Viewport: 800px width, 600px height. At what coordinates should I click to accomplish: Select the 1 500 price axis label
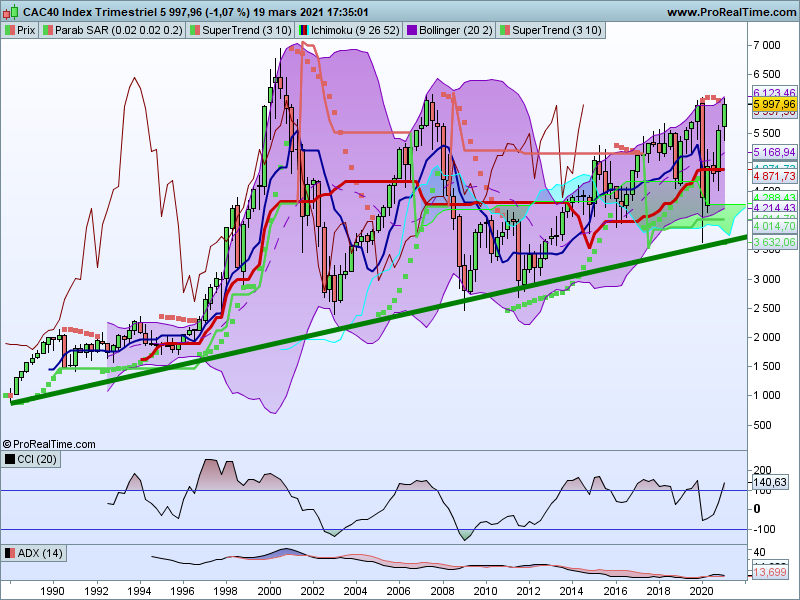click(767, 366)
